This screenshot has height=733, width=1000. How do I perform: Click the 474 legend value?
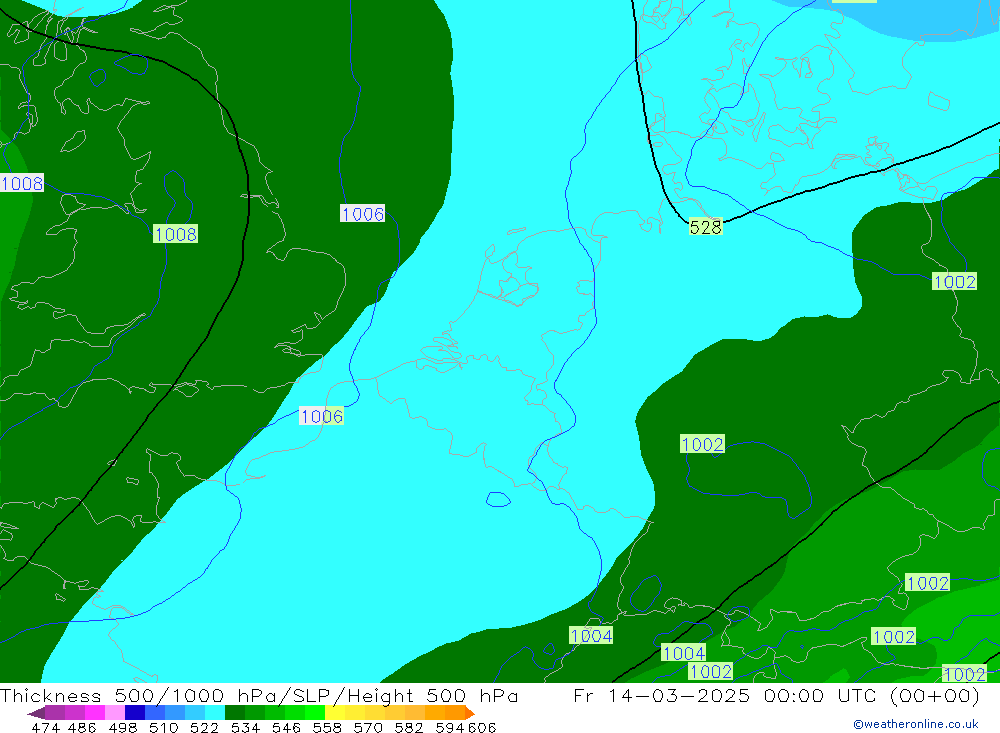click(x=45, y=727)
